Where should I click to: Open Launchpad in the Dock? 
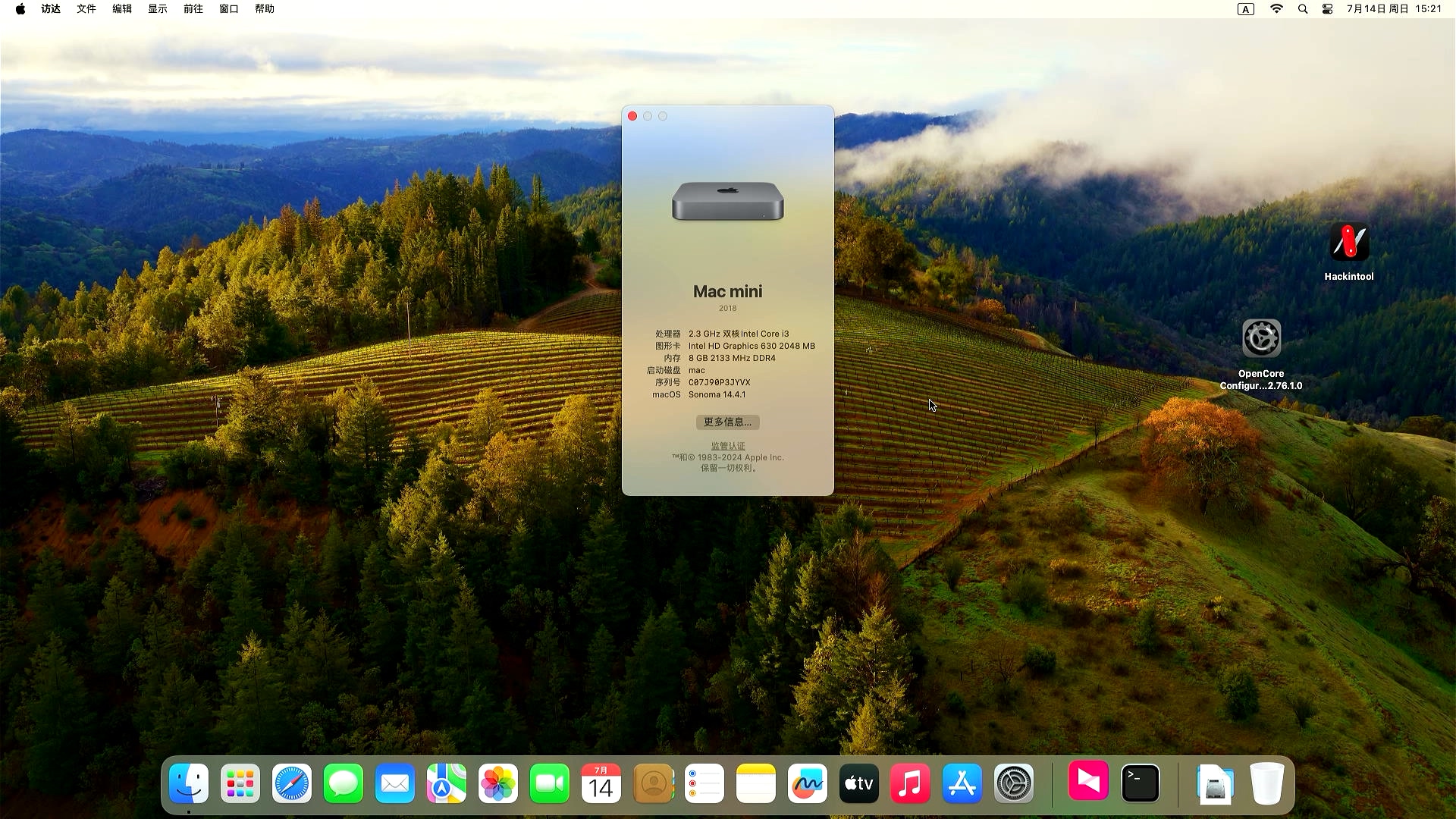coord(240,783)
